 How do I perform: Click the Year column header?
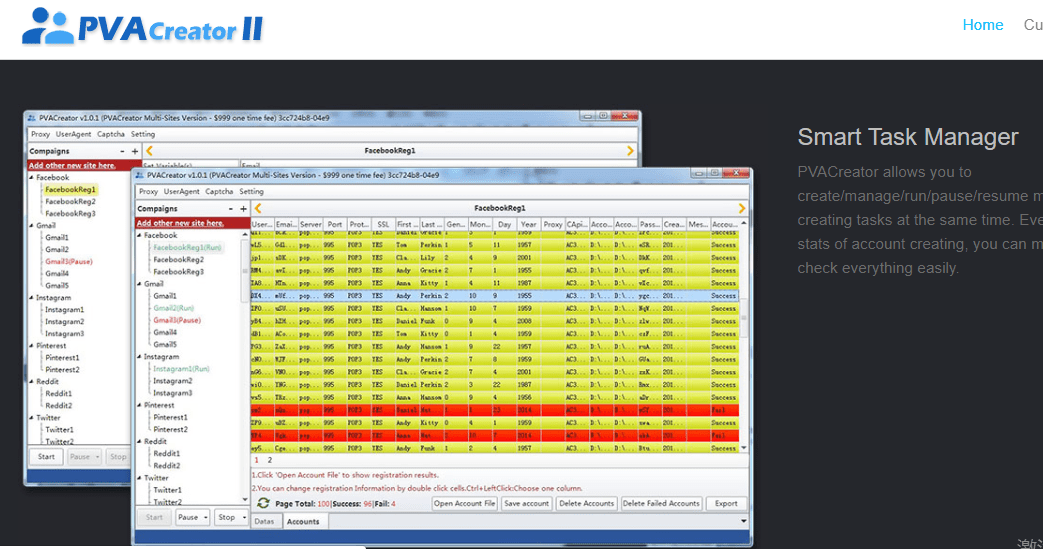pos(528,225)
